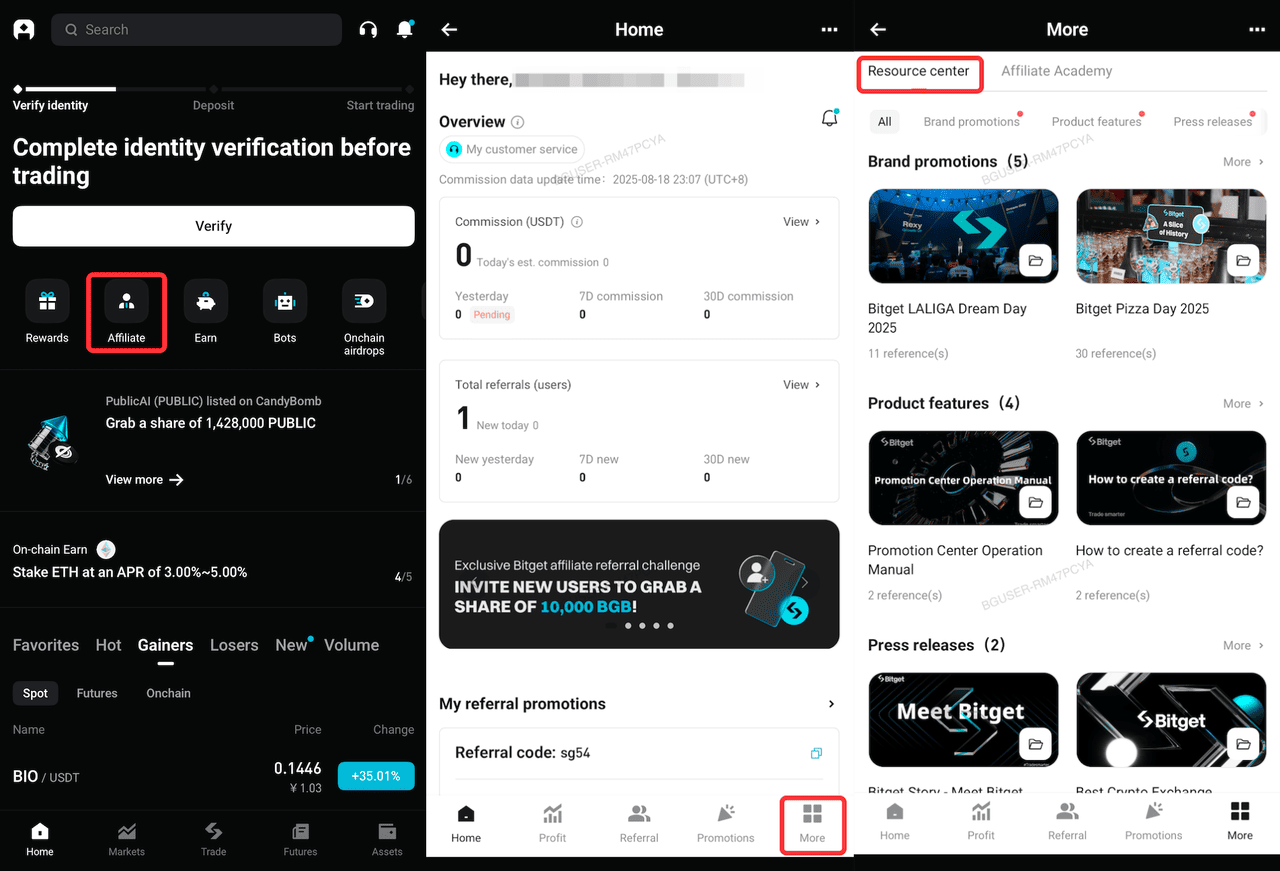The height and width of the screenshot is (871, 1280).
Task: Expand Commission details with View
Action: (x=802, y=222)
